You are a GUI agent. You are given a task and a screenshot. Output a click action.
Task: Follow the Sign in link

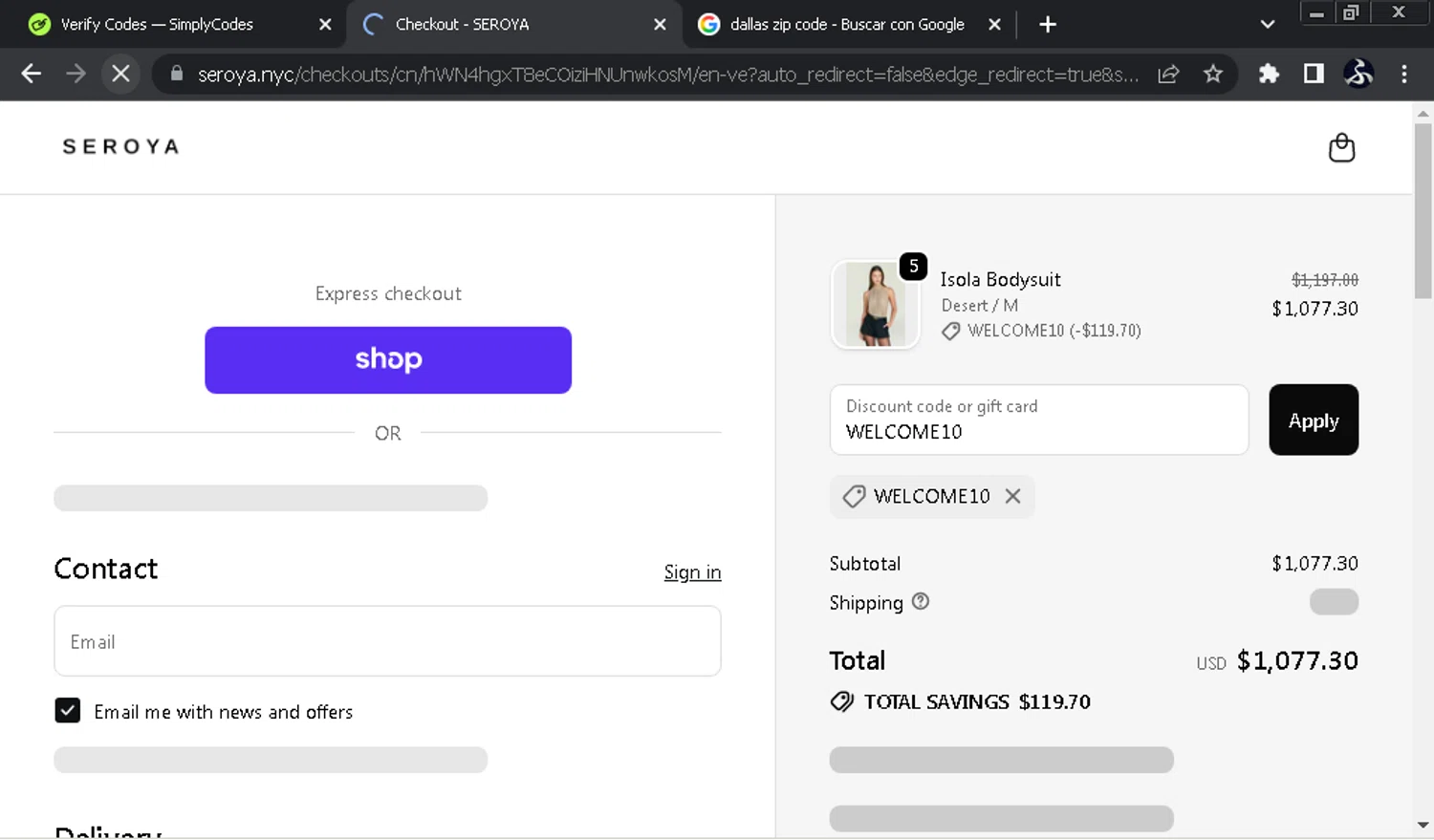[x=692, y=571]
